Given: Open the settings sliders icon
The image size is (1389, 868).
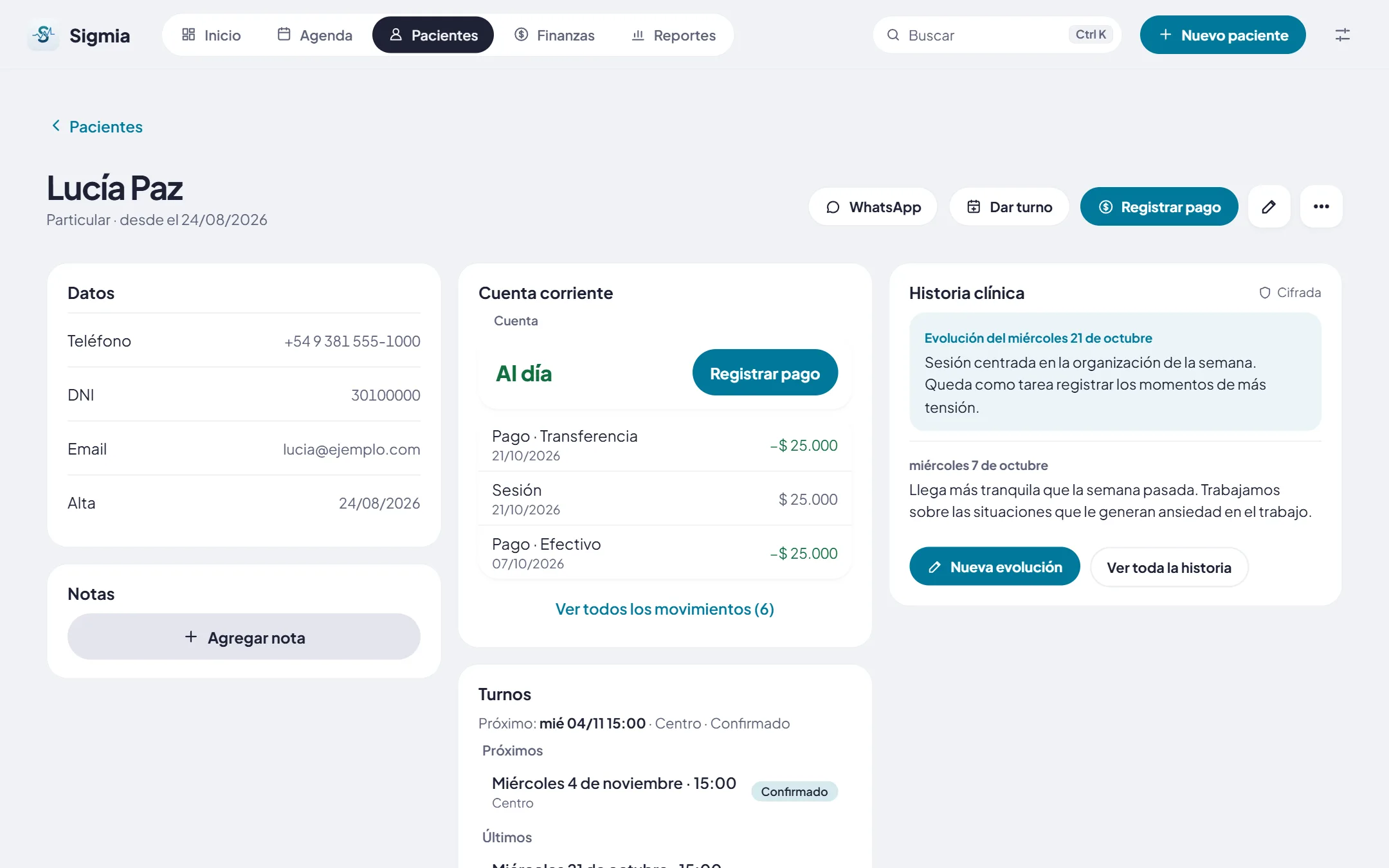Looking at the screenshot, I should (1342, 35).
